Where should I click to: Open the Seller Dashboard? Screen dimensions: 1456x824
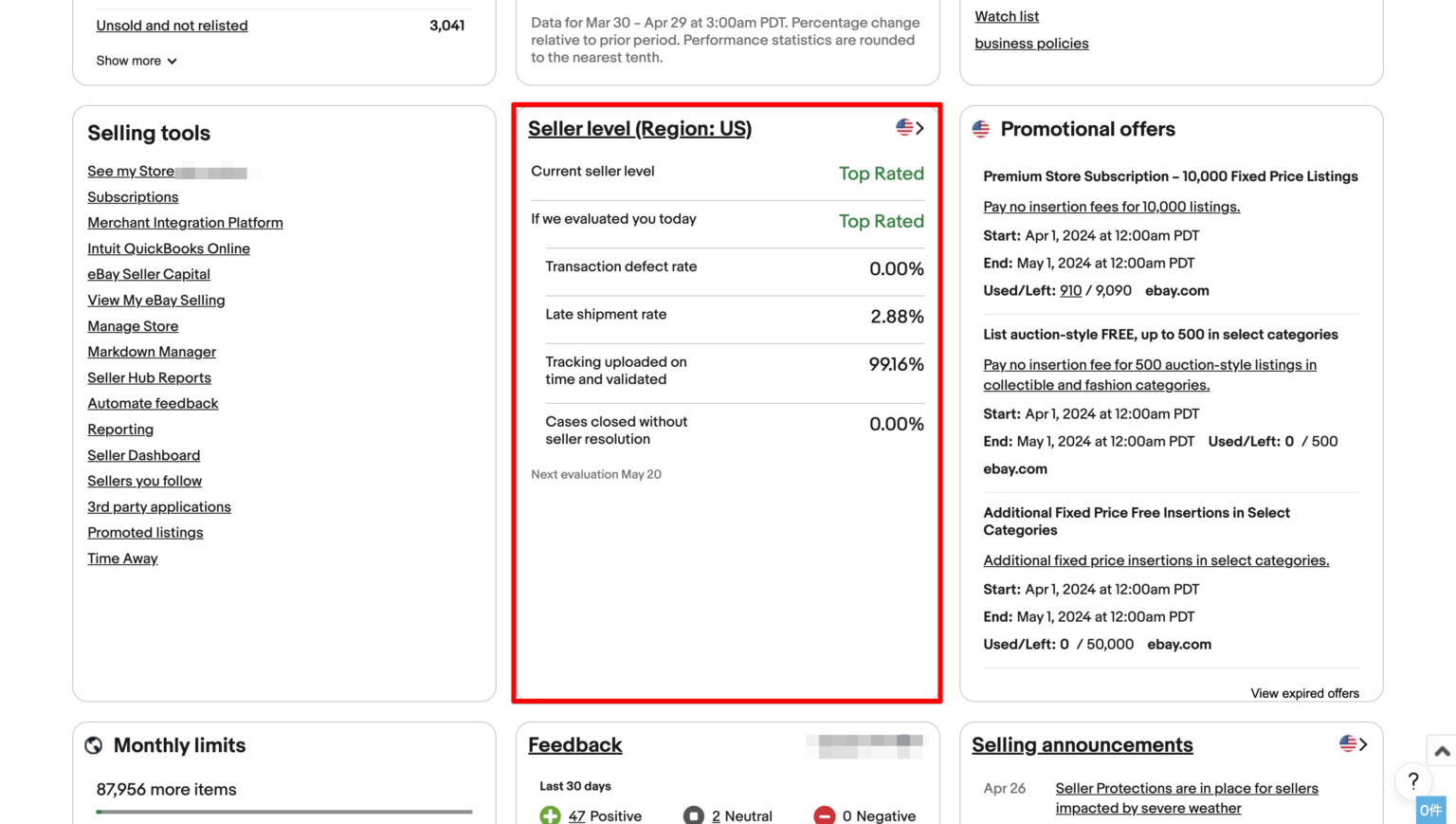click(x=143, y=455)
